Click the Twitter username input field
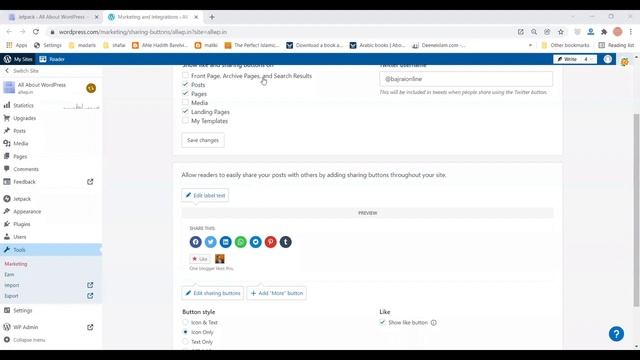This screenshot has width=640, height=360. click(x=466, y=79)
